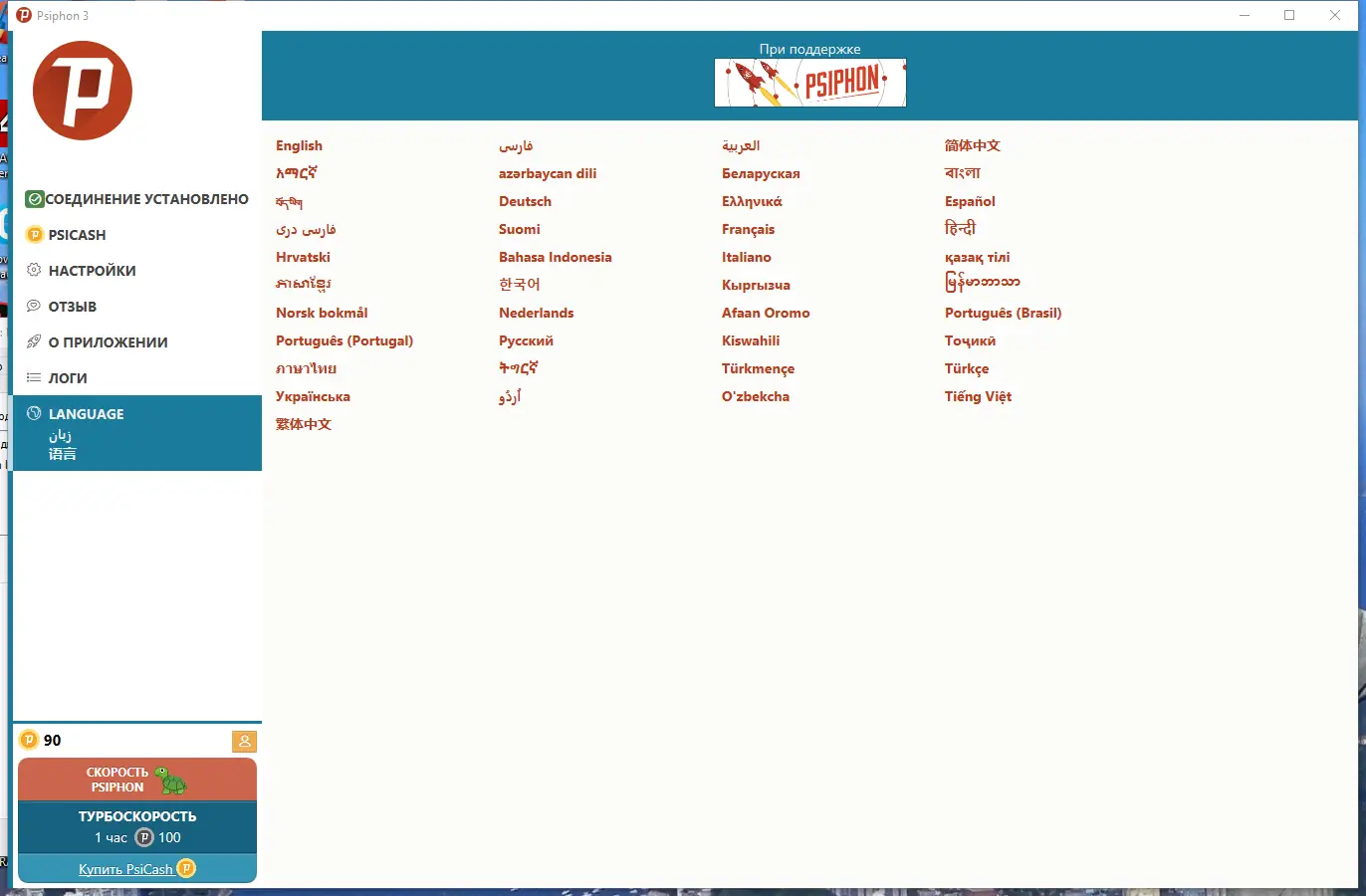Minimize the Psiphon 3 window
Viewport: 1366px width, 896px height.
1245,15
